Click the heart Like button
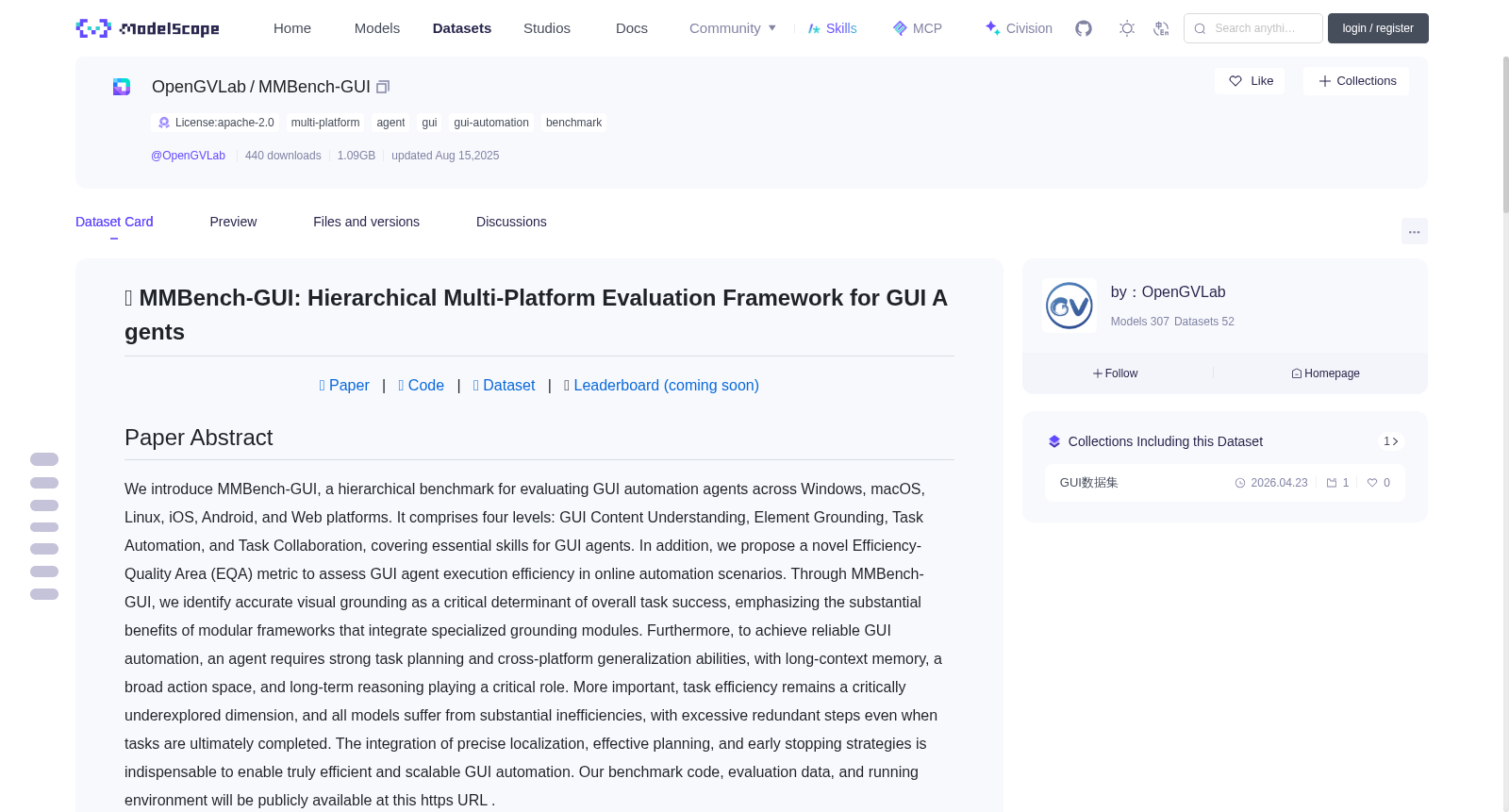This screenshot has height=812, width=1509. coord(1250,81)
